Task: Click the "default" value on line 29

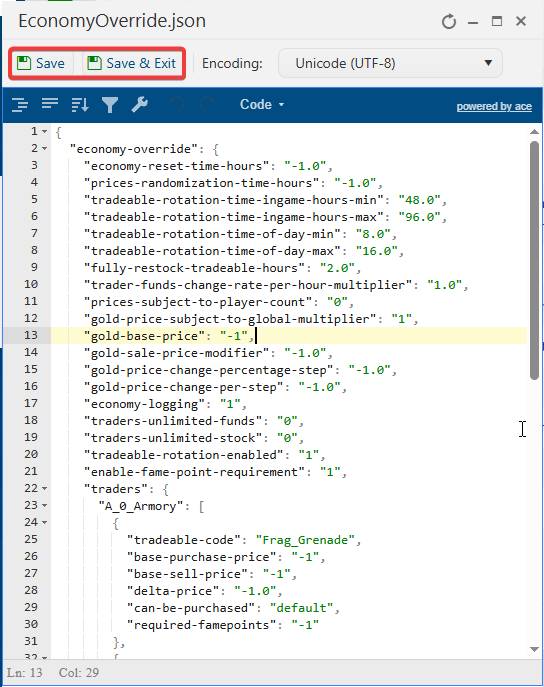Action: point(301,608)
